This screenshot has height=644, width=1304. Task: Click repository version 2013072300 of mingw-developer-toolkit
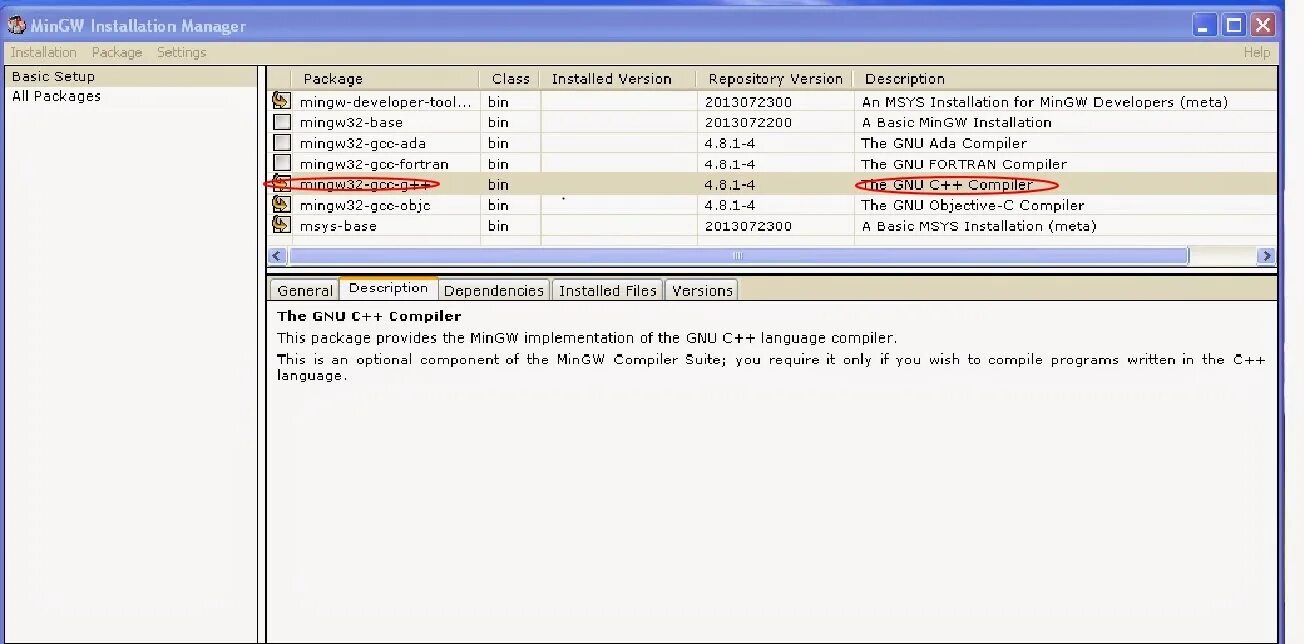tap(747, 102)
